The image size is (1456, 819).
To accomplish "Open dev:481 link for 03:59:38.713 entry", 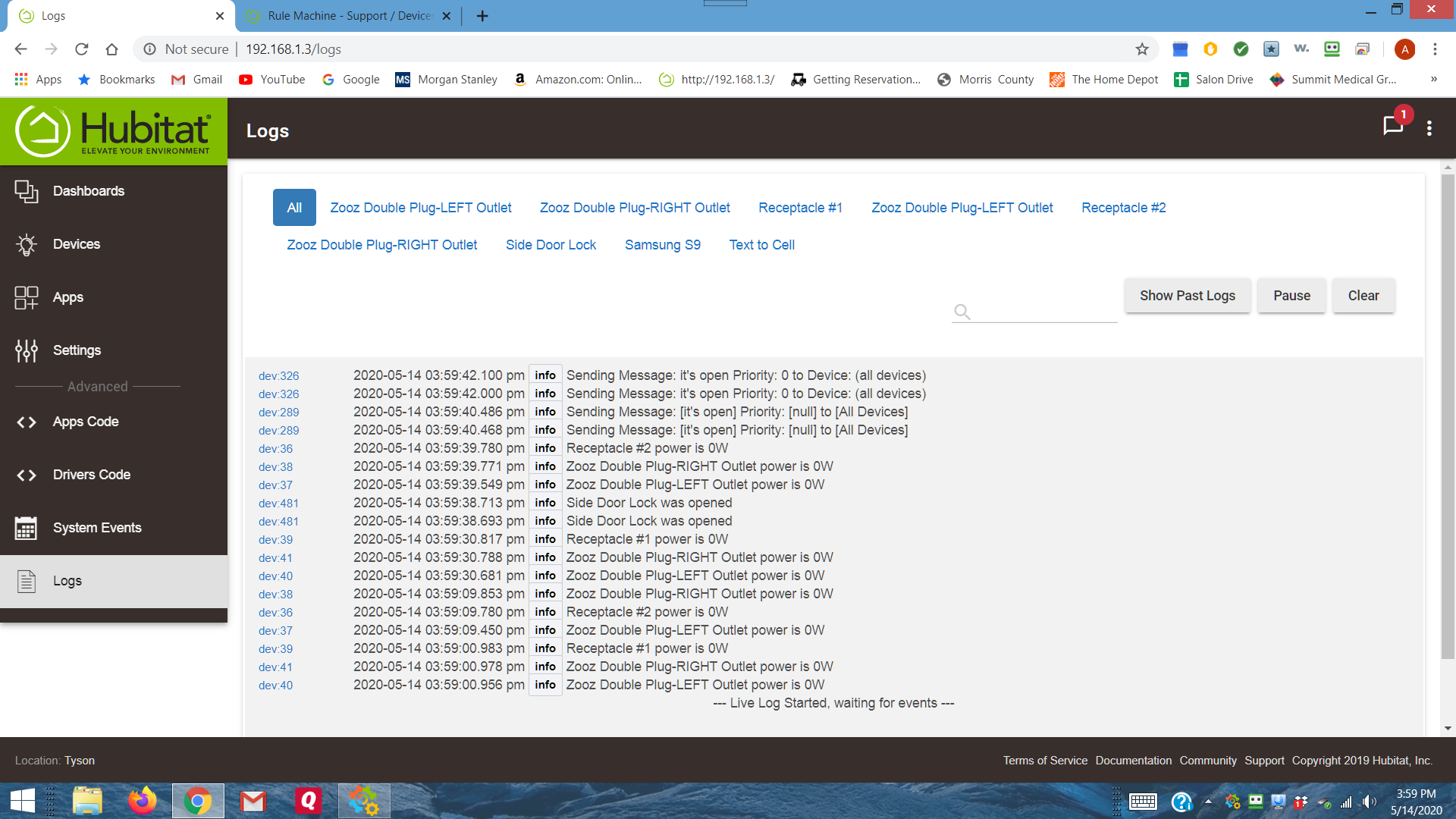I will (278, 504).
